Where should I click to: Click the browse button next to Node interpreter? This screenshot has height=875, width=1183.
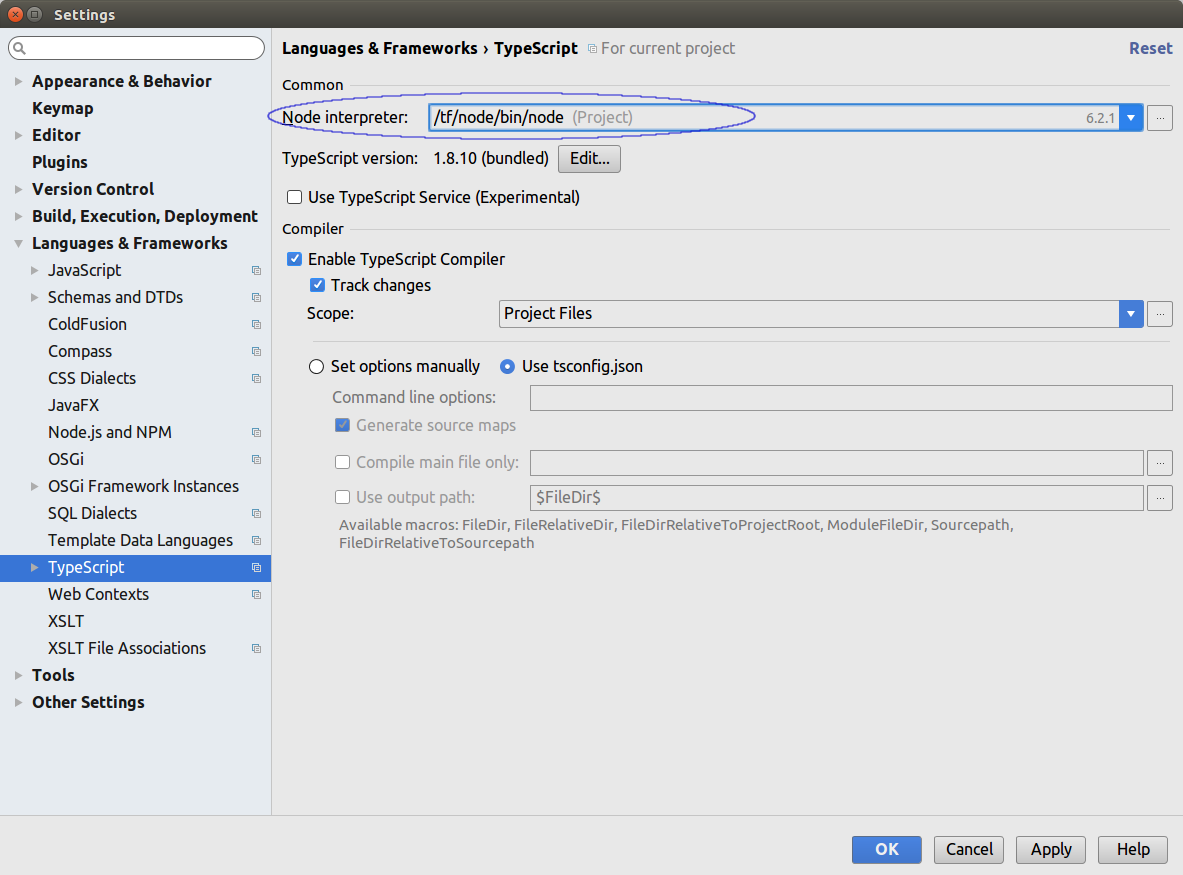pos(1160,118)
